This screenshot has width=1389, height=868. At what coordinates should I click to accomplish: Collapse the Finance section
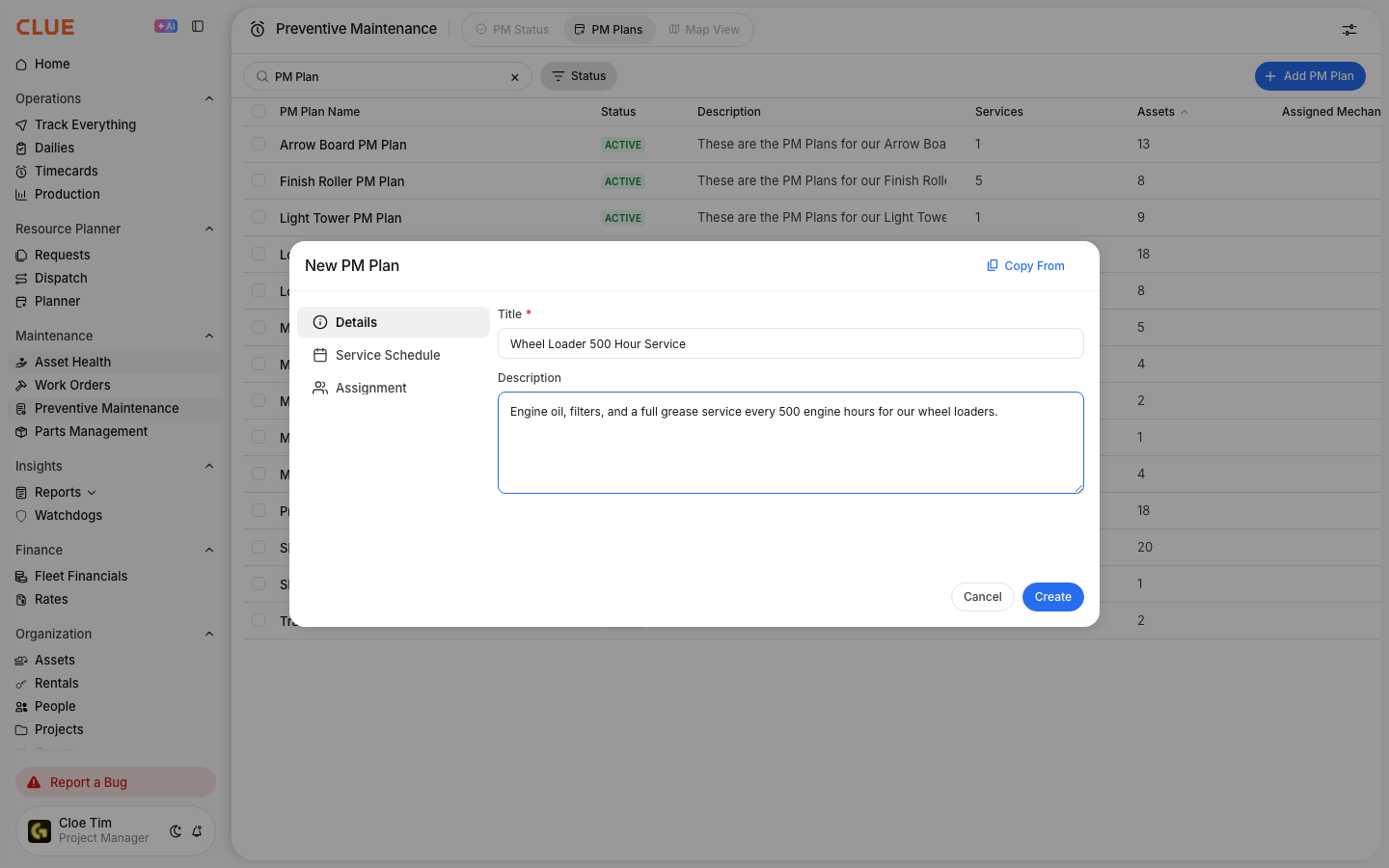[x=209, y=550]
